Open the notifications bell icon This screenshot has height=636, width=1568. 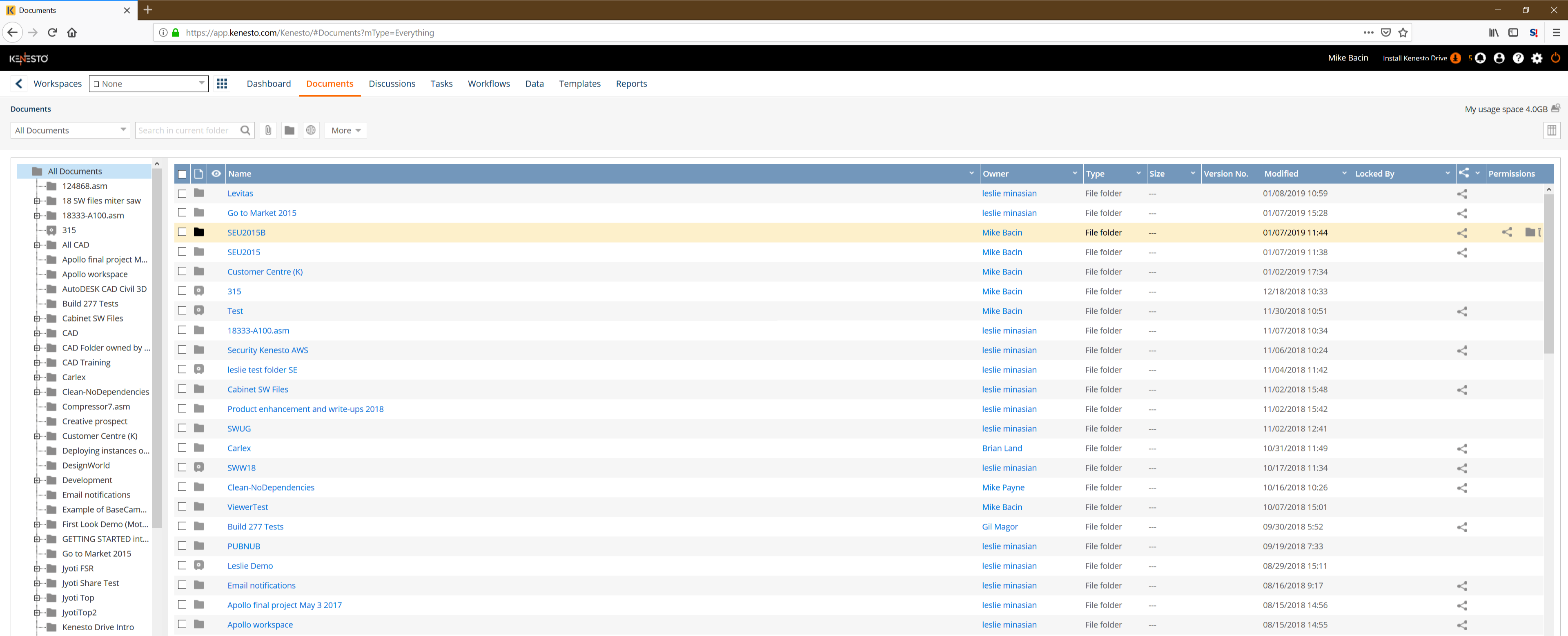coord(1480,58)
